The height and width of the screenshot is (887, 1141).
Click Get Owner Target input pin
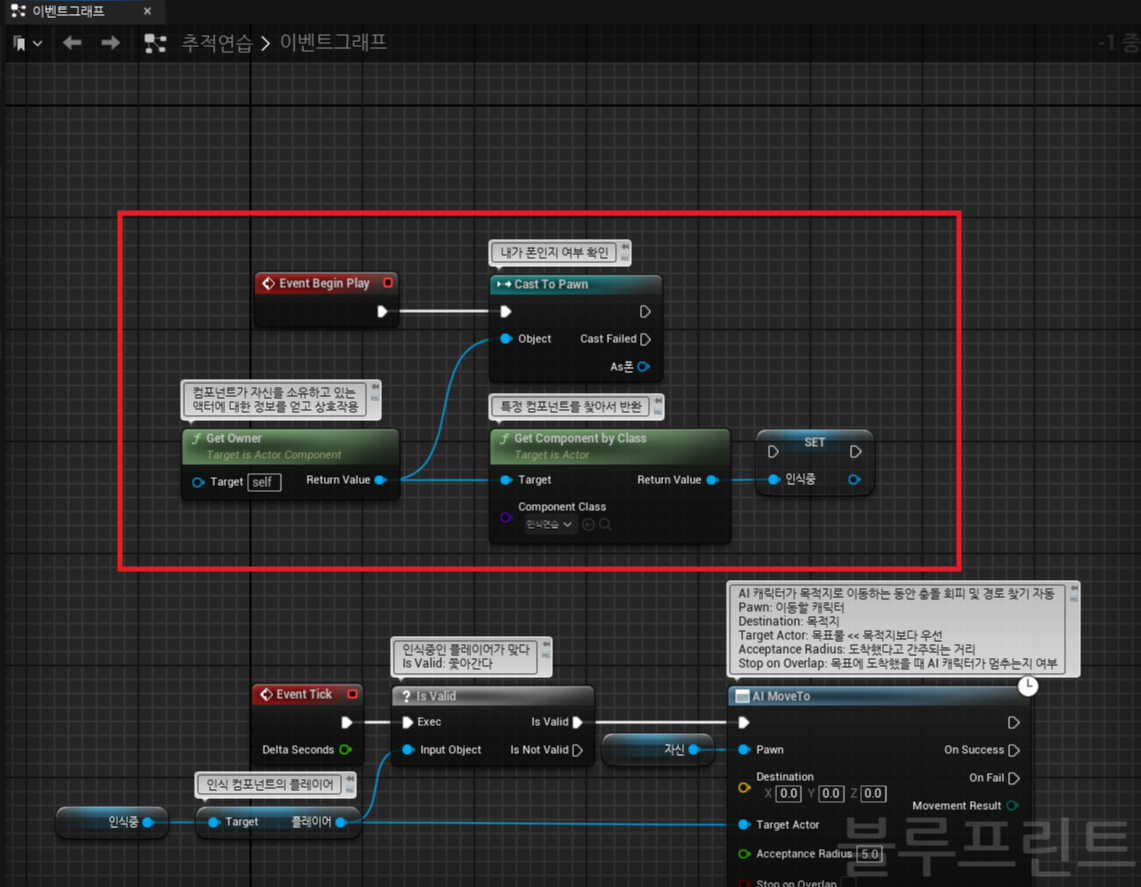click(x=198, y=482)
